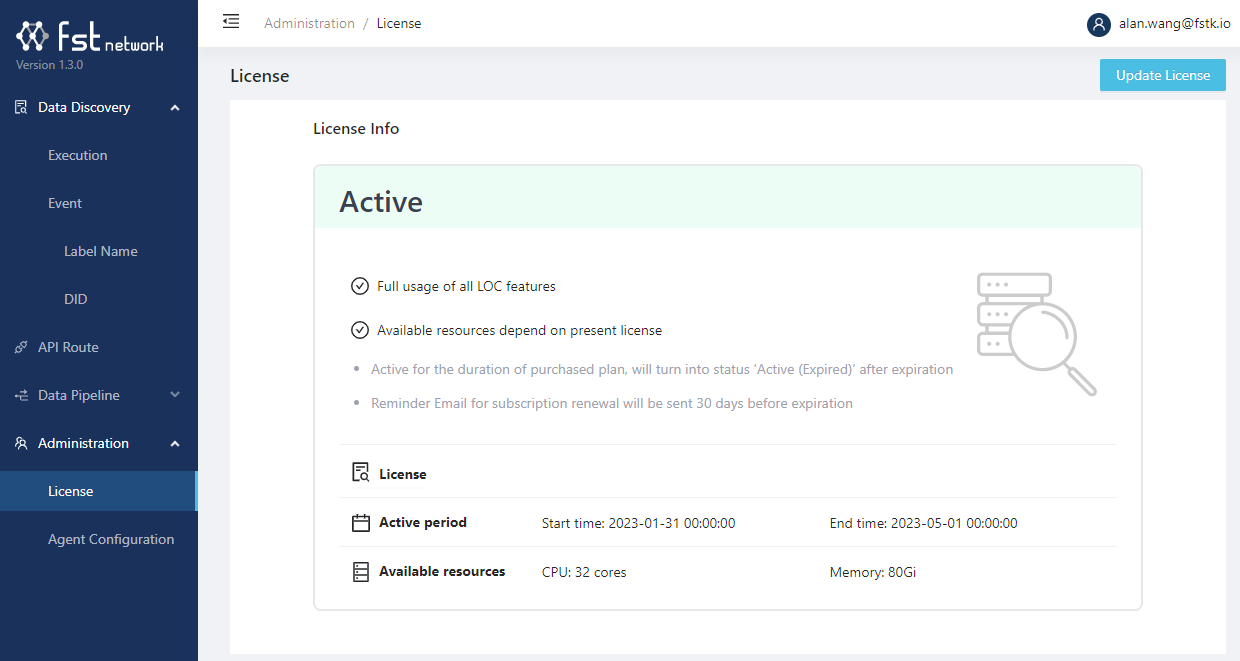
Task: Collapse the Administration menu chevron
Action: (x=175, y=443)
